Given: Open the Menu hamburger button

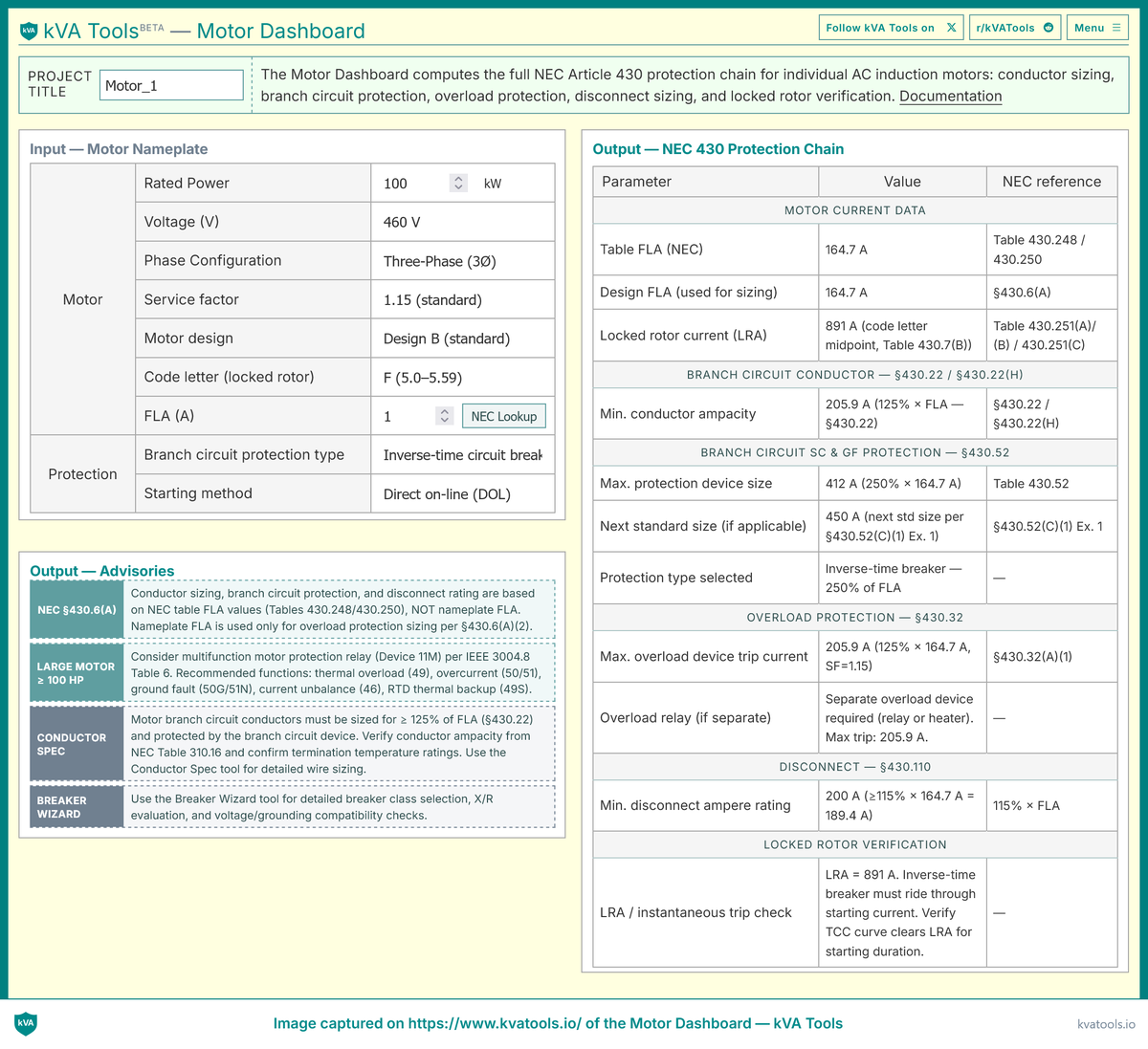Looking at the screenshot, I should tap(1097, 28).
